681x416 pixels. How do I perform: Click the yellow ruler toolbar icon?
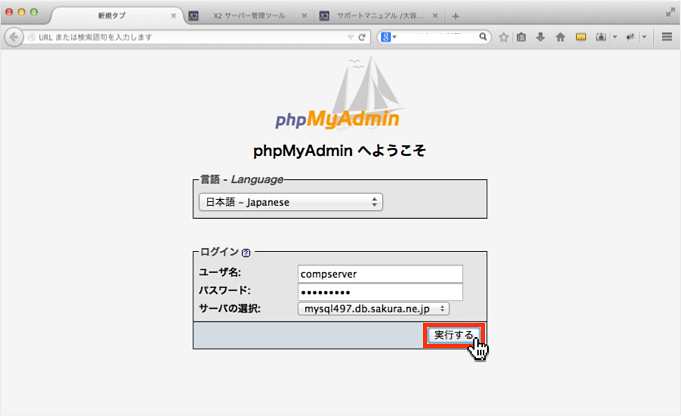pos(581,37)
